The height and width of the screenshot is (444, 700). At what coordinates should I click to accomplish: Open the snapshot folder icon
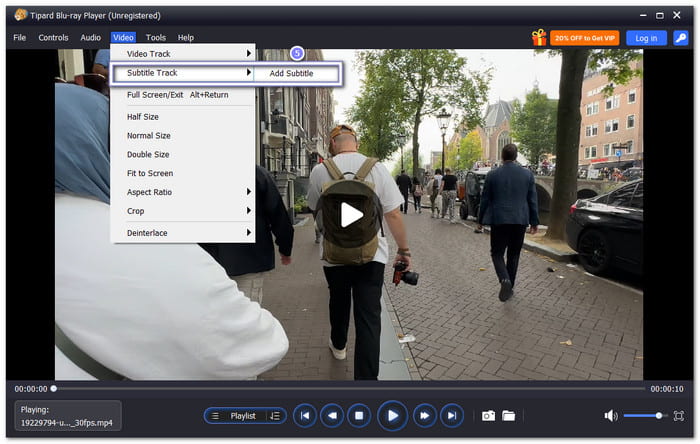pos(508,416)
